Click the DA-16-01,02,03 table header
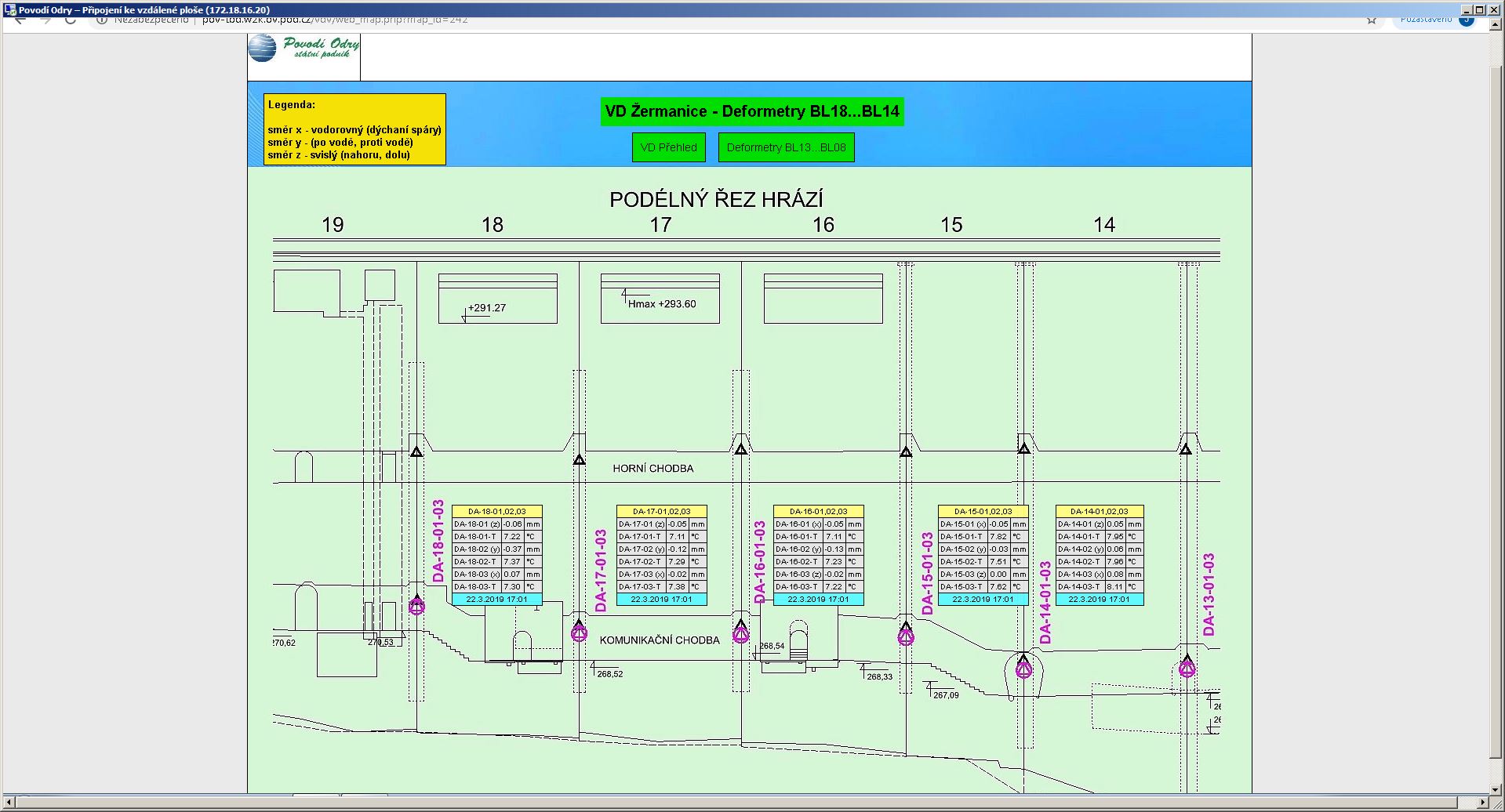The height and width of the screenshot is (812, 1505). 819,511
